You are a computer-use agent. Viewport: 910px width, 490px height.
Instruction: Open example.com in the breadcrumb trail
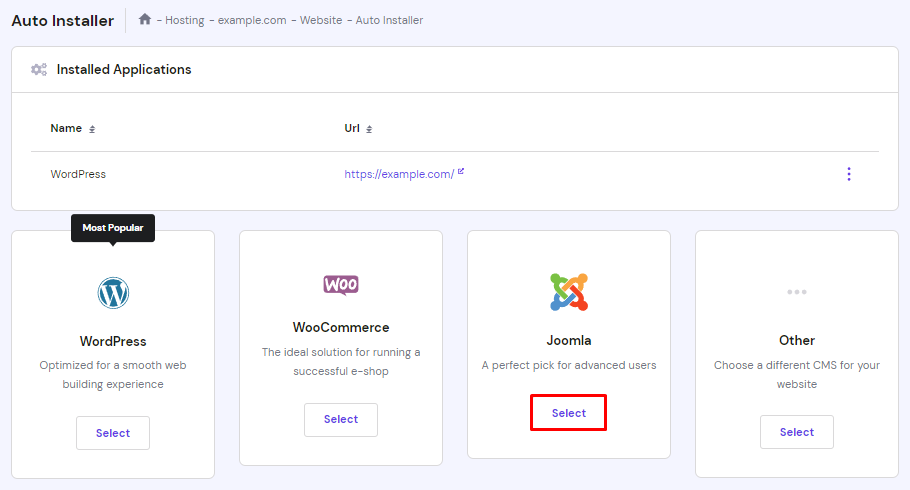pos(250,20)
